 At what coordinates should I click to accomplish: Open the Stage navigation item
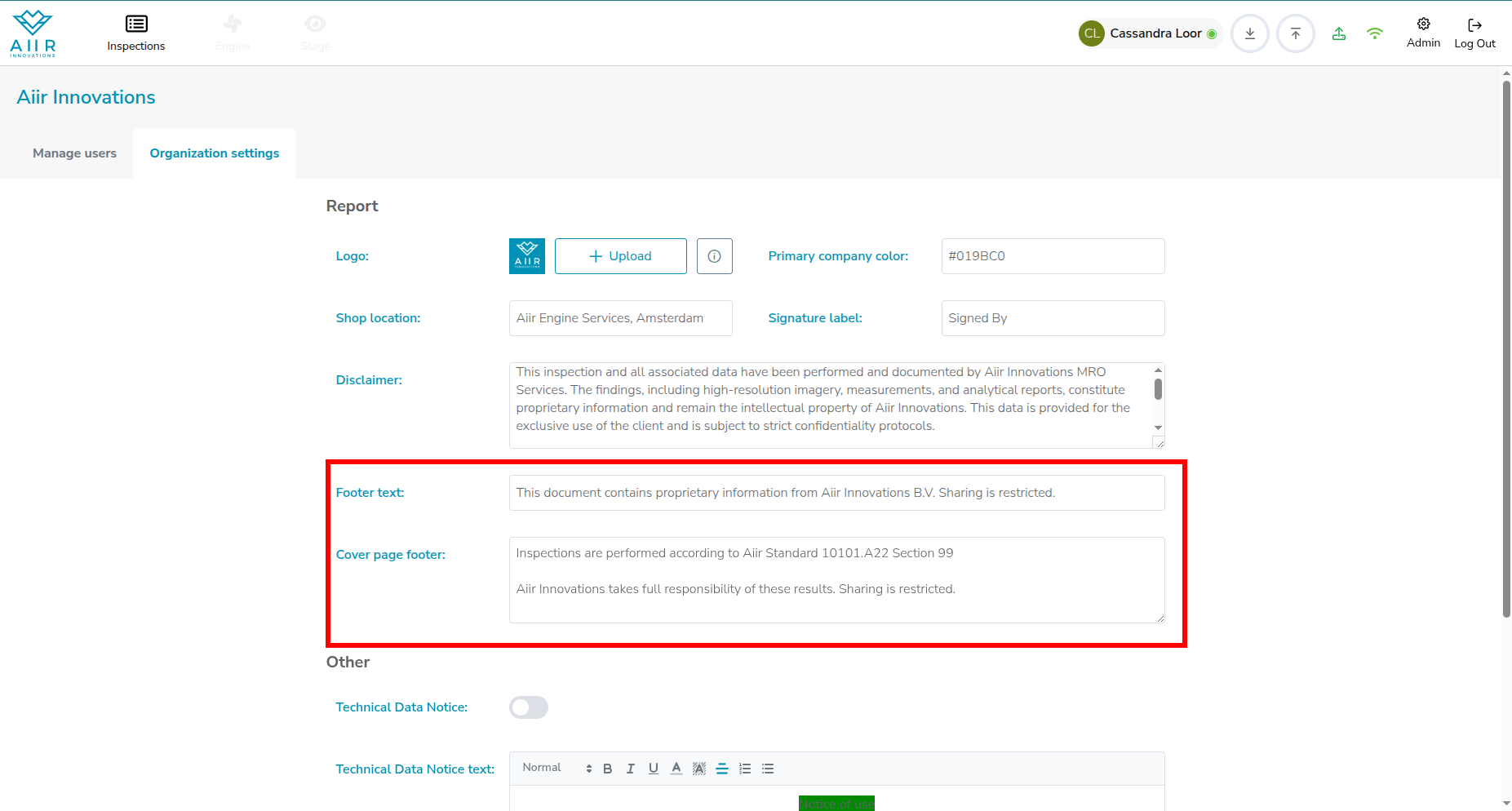315,33
